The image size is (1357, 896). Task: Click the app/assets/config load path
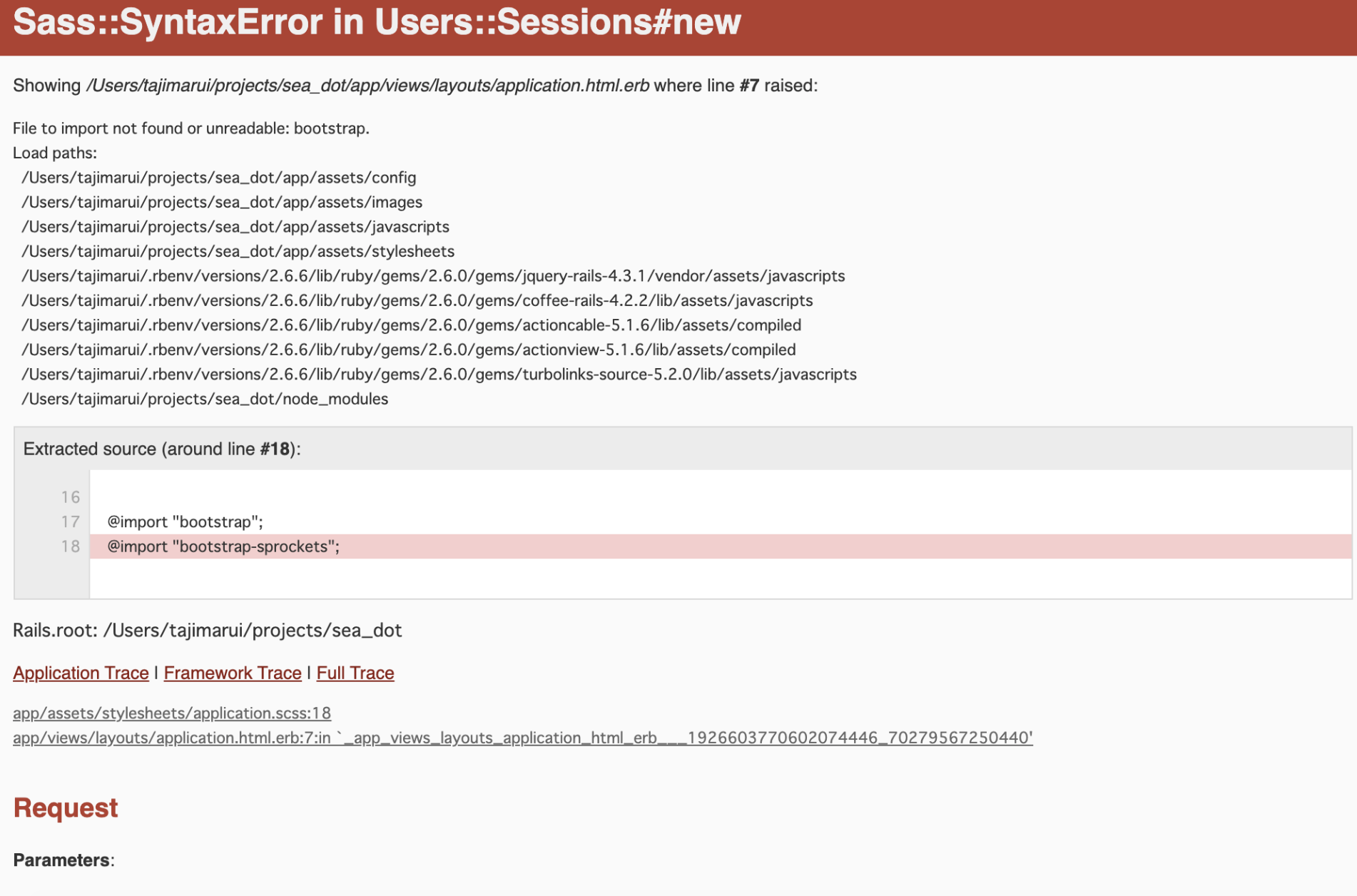219,177
